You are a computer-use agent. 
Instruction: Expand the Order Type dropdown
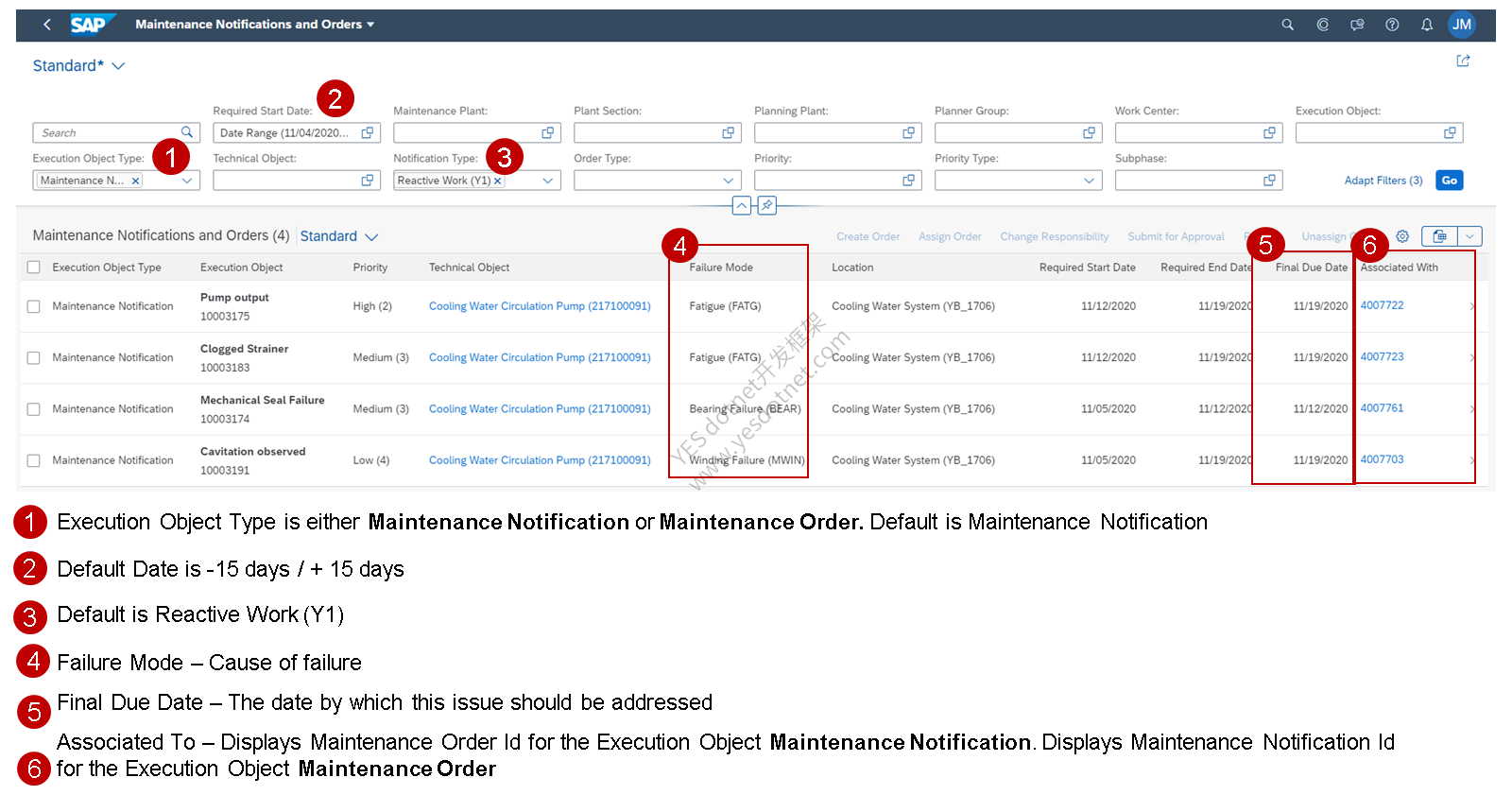point(728,181)
